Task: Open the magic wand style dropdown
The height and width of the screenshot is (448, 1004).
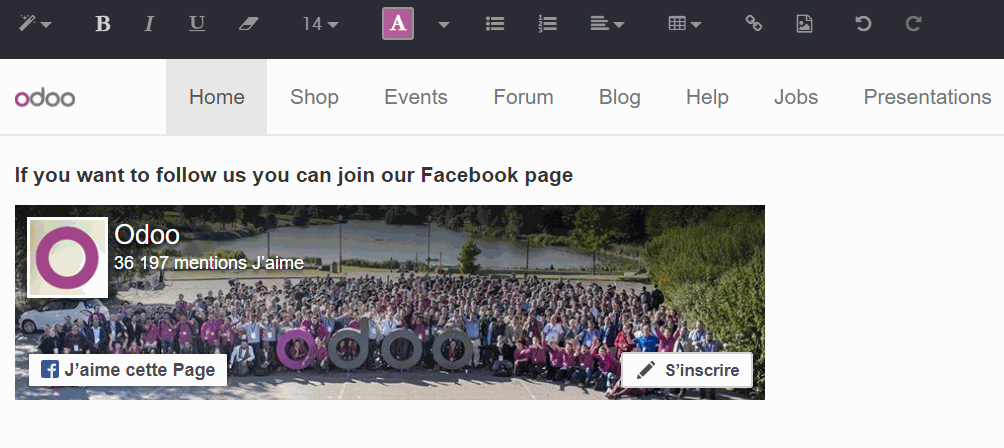Action: click(35, 24)
